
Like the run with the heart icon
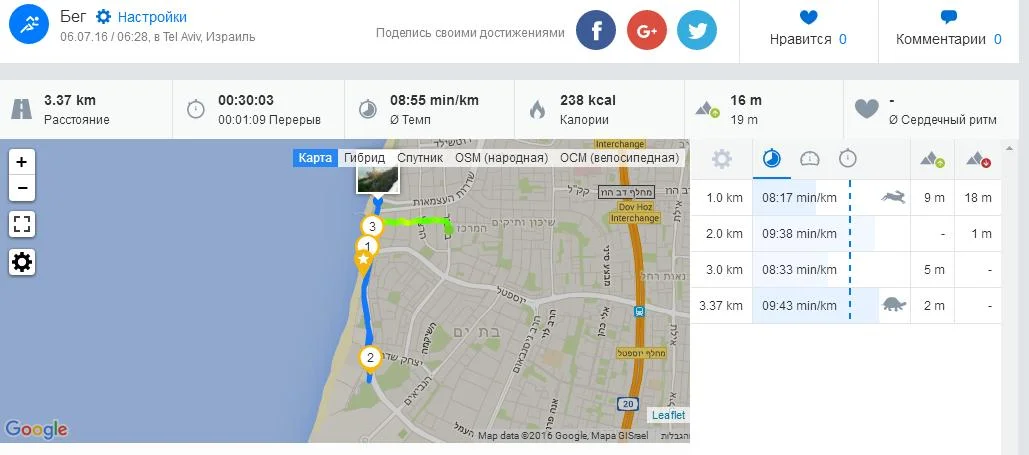coord(808,16)
